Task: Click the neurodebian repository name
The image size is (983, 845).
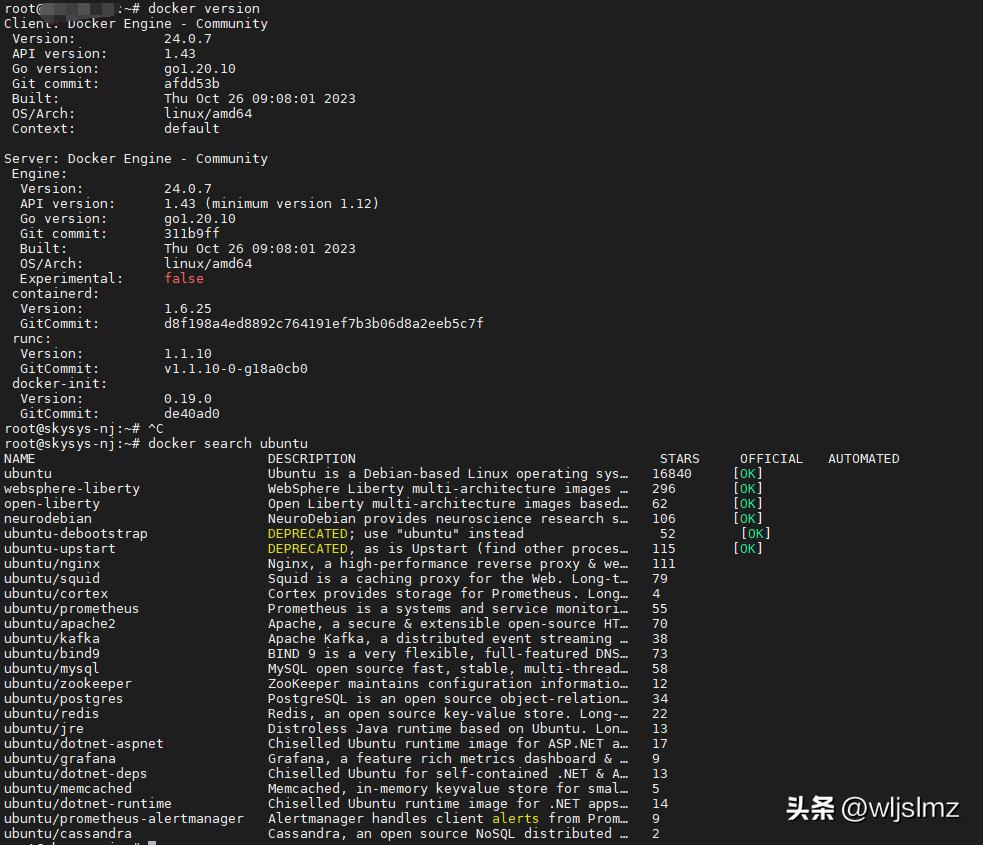Action: click(47, 518)
